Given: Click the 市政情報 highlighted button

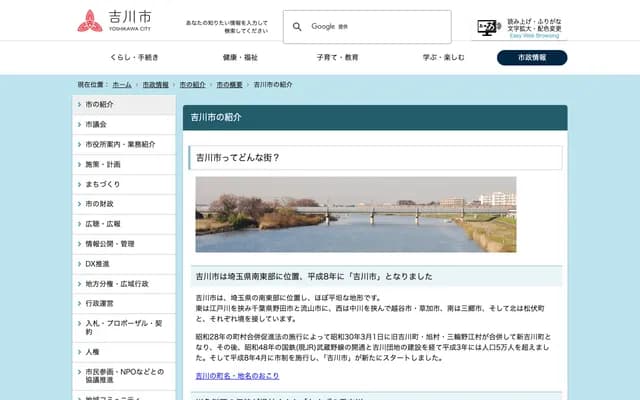Looking at the screenshot, I should click(x=531, y=57).
